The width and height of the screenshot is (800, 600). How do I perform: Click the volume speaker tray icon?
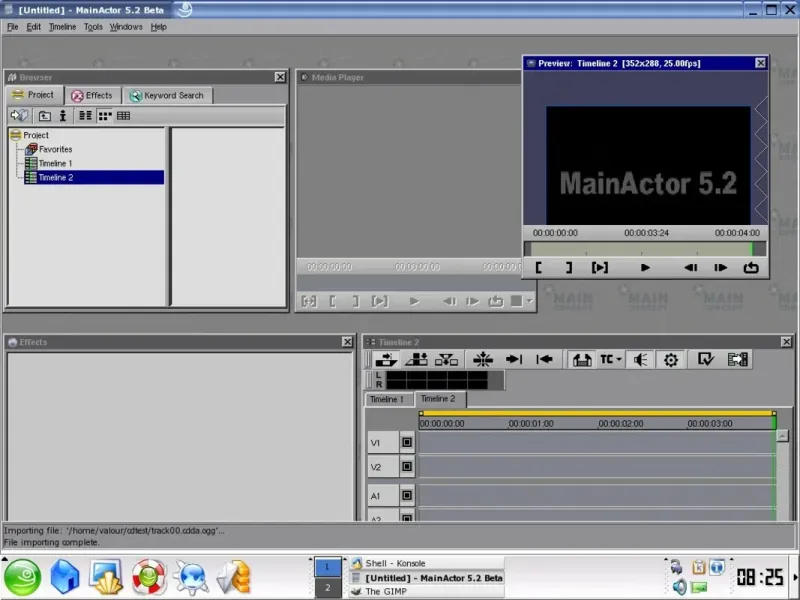pyautogui.click(x=679, y=587)
